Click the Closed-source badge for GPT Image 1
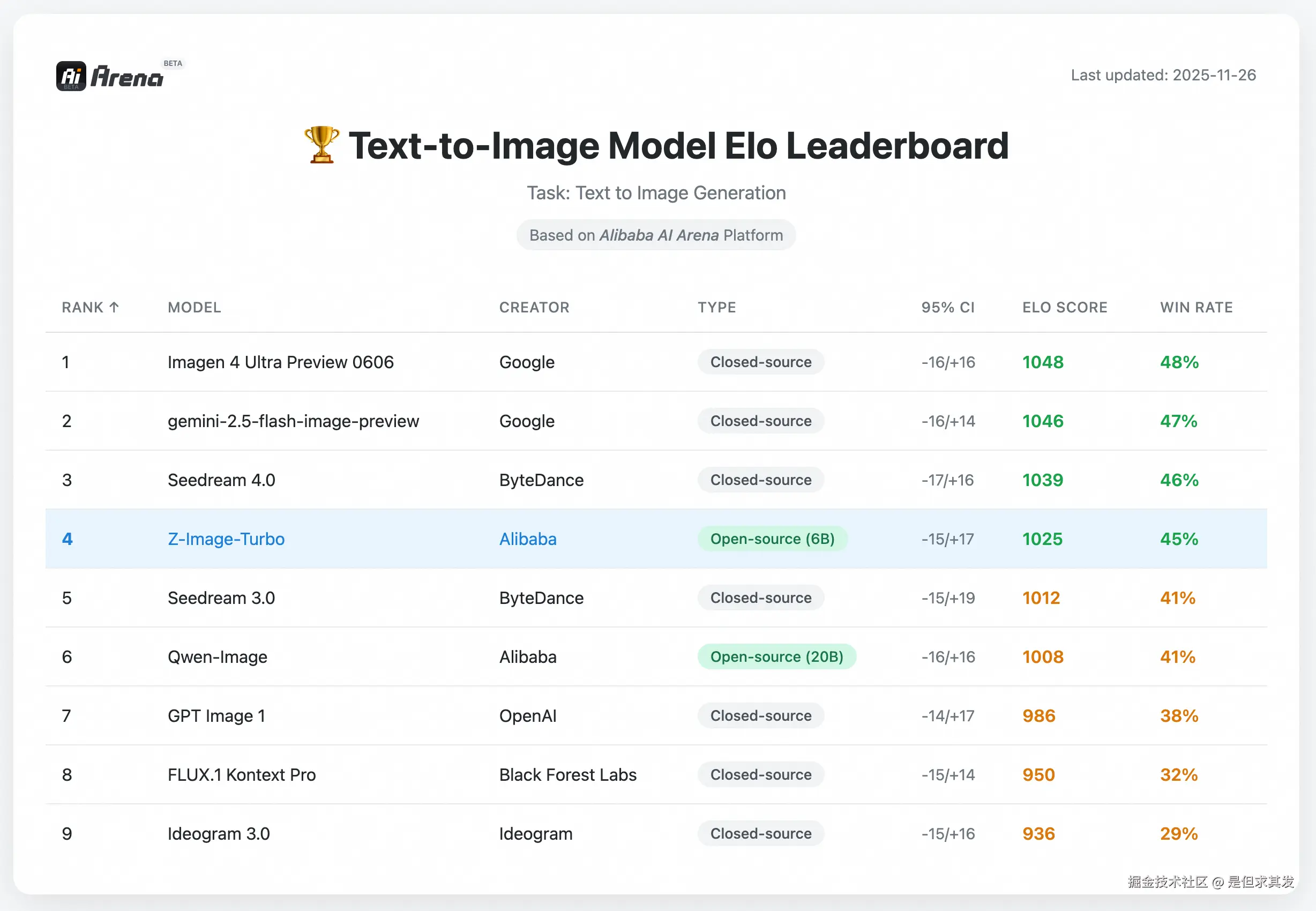The image size is (1316, 911). click(x=760, y=716)
